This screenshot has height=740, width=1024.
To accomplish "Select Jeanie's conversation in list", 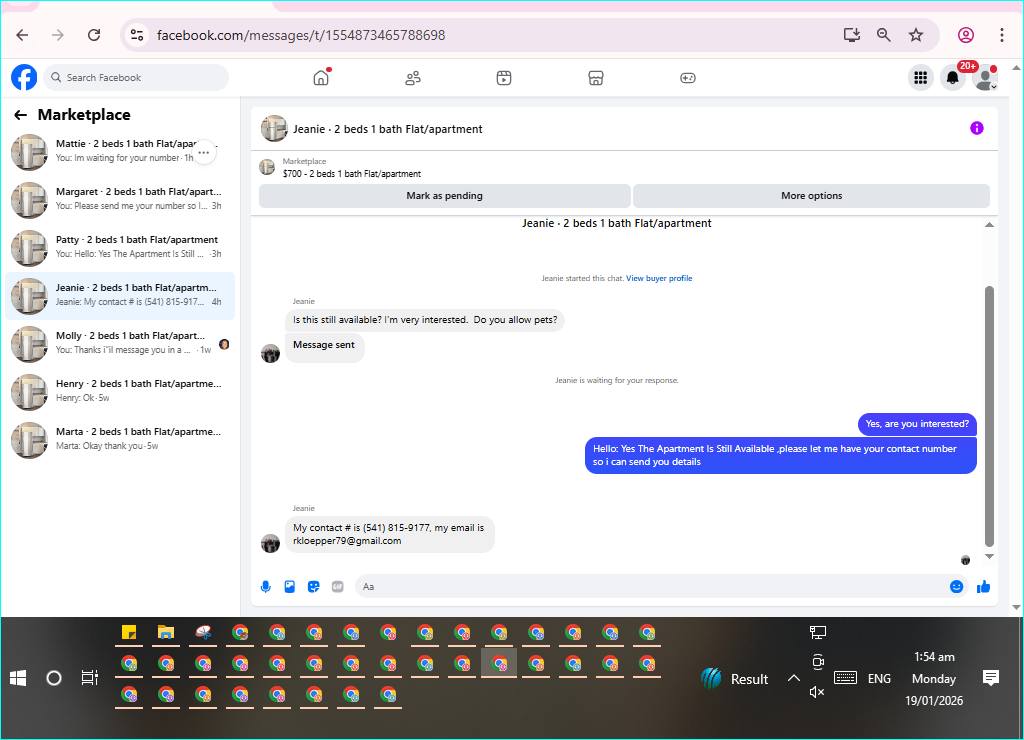I will (x=120, y=296).
